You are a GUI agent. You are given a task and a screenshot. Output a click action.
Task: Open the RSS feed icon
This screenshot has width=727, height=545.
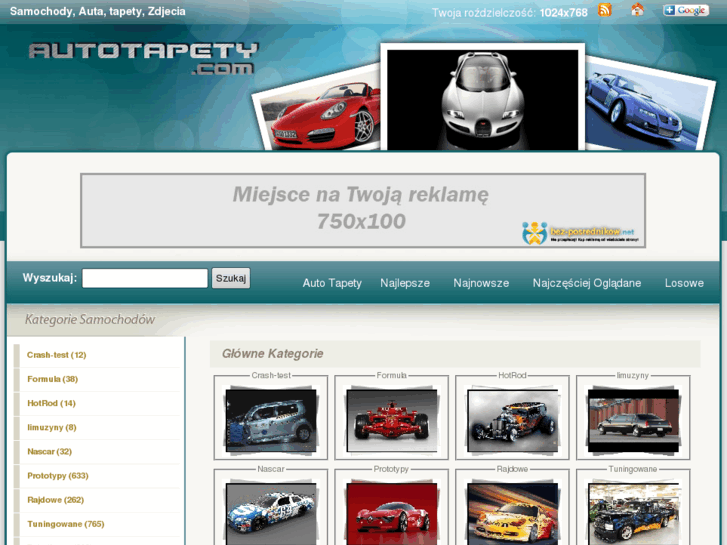[605, 10]
